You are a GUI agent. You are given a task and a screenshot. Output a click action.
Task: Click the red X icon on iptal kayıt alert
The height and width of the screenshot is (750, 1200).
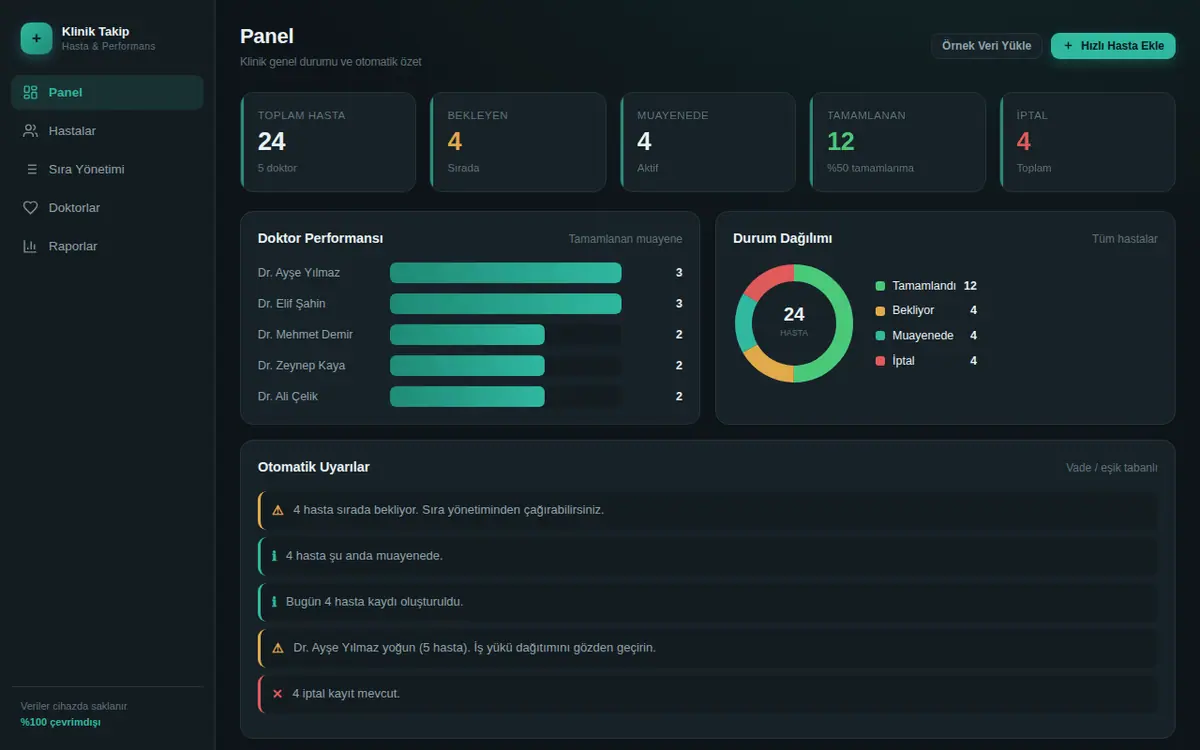coord(278,694)
